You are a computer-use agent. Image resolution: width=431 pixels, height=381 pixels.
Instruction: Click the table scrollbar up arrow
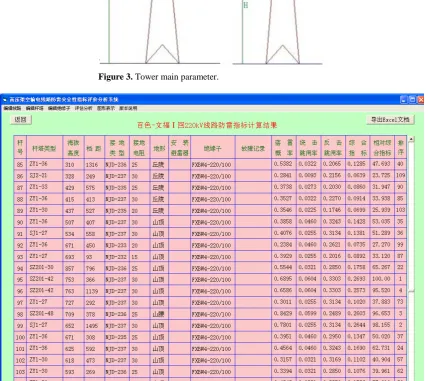point(411,139)
